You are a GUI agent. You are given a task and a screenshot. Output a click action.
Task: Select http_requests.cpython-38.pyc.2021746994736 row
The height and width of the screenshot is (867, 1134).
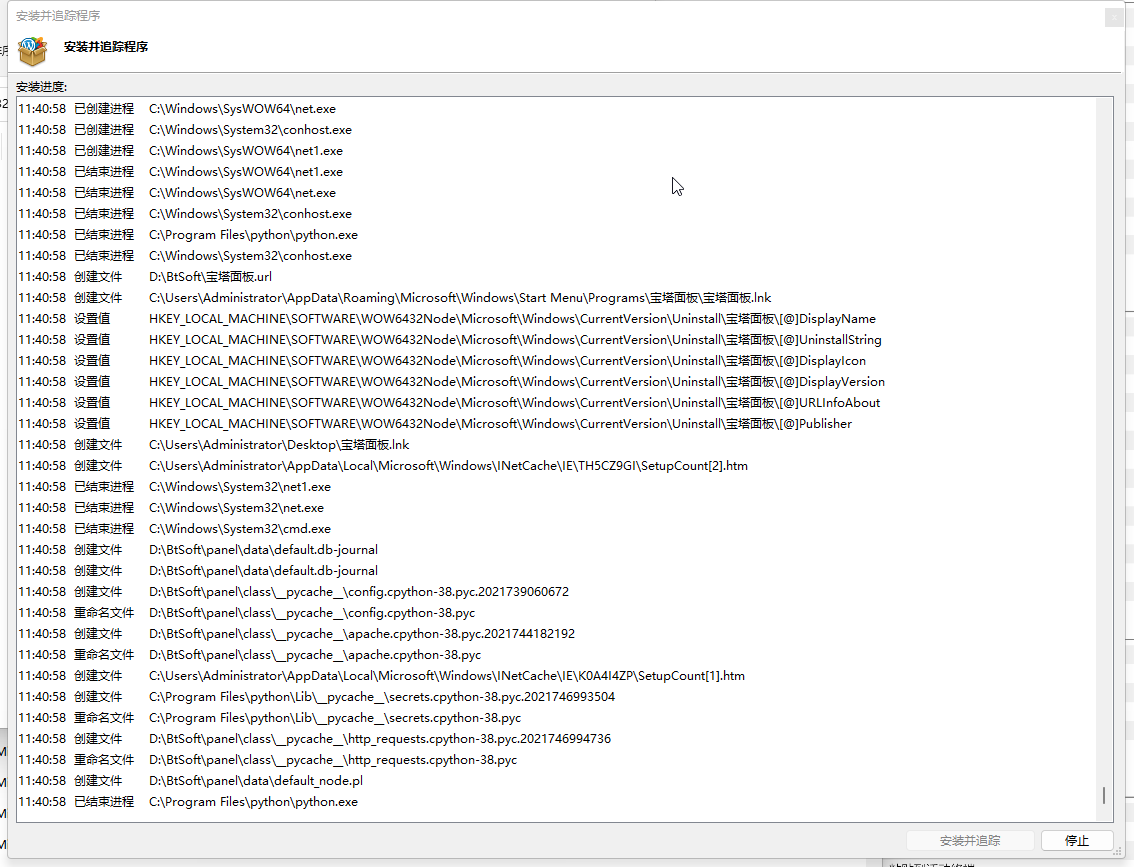click(x=556, y=739)
